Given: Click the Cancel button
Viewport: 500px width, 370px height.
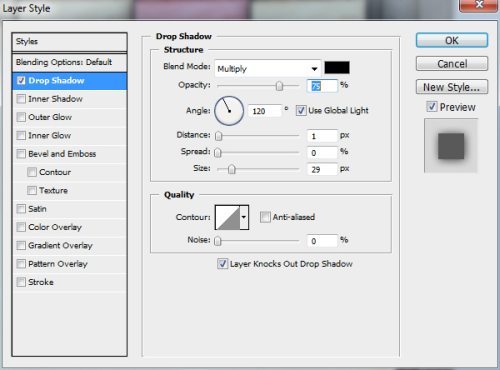Looking at the screenshot, I should (452, 64).
